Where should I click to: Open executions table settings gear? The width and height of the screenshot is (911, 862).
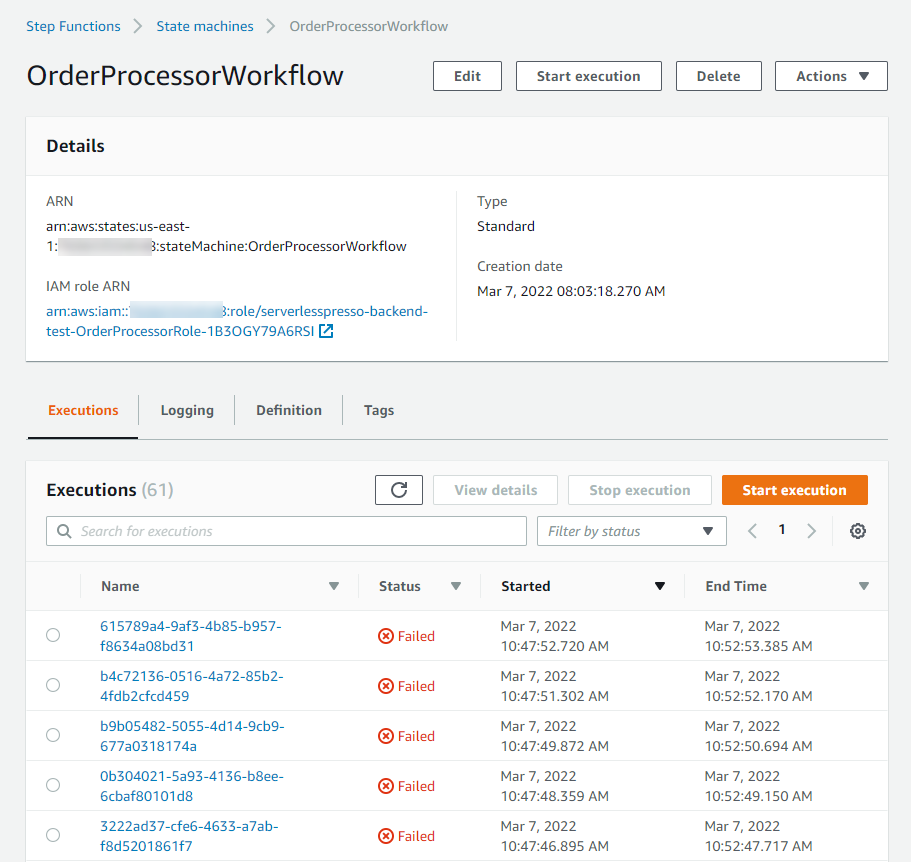coord(858,531)
